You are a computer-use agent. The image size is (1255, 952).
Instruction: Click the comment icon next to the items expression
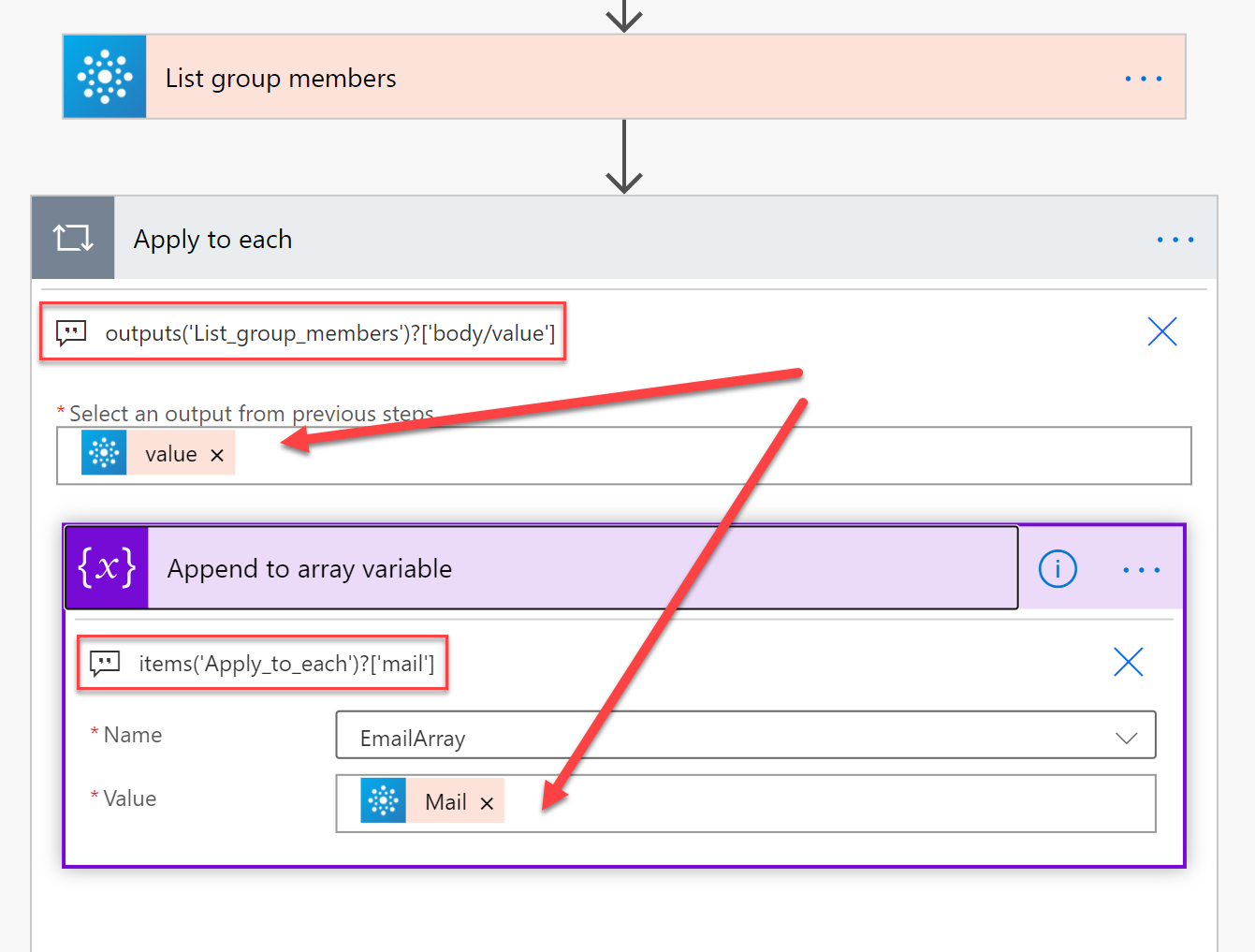[105, 664]
